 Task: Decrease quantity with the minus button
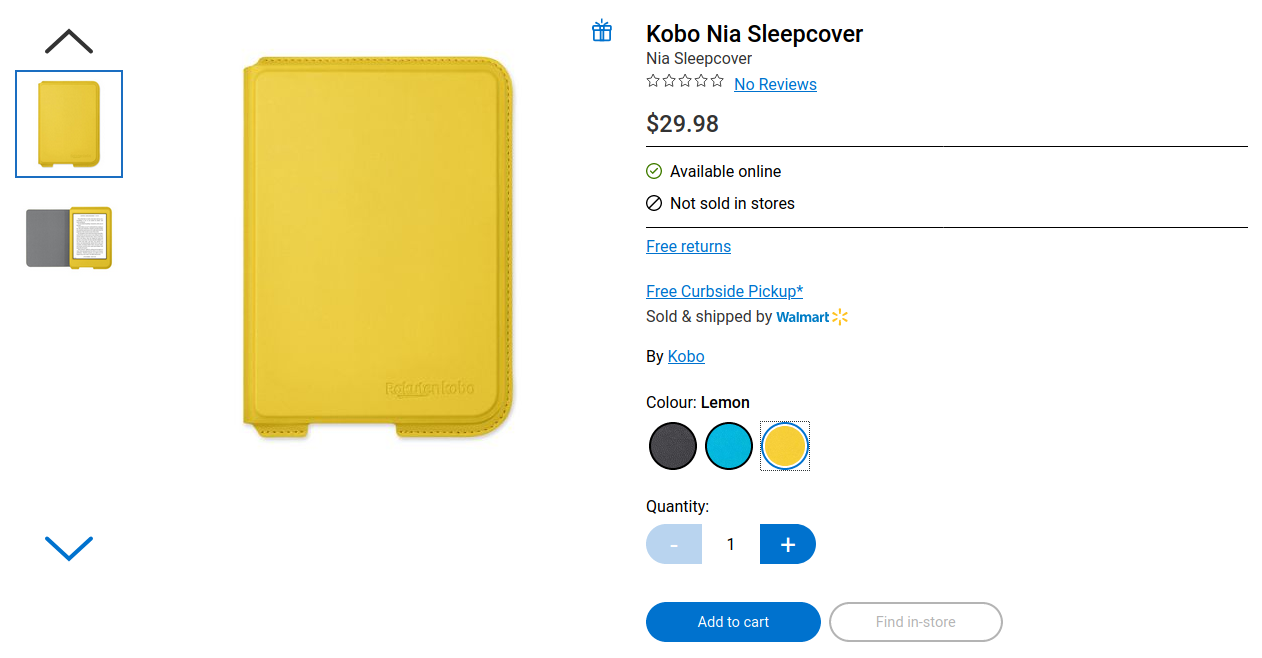pyautogui.click(x=674, y=544)
